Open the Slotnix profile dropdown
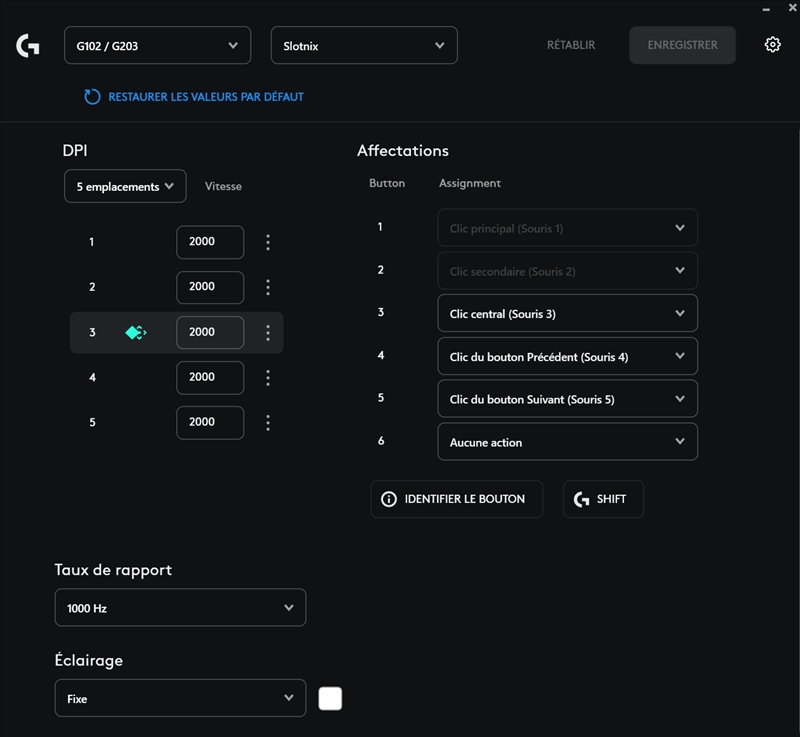 [364, 45]
